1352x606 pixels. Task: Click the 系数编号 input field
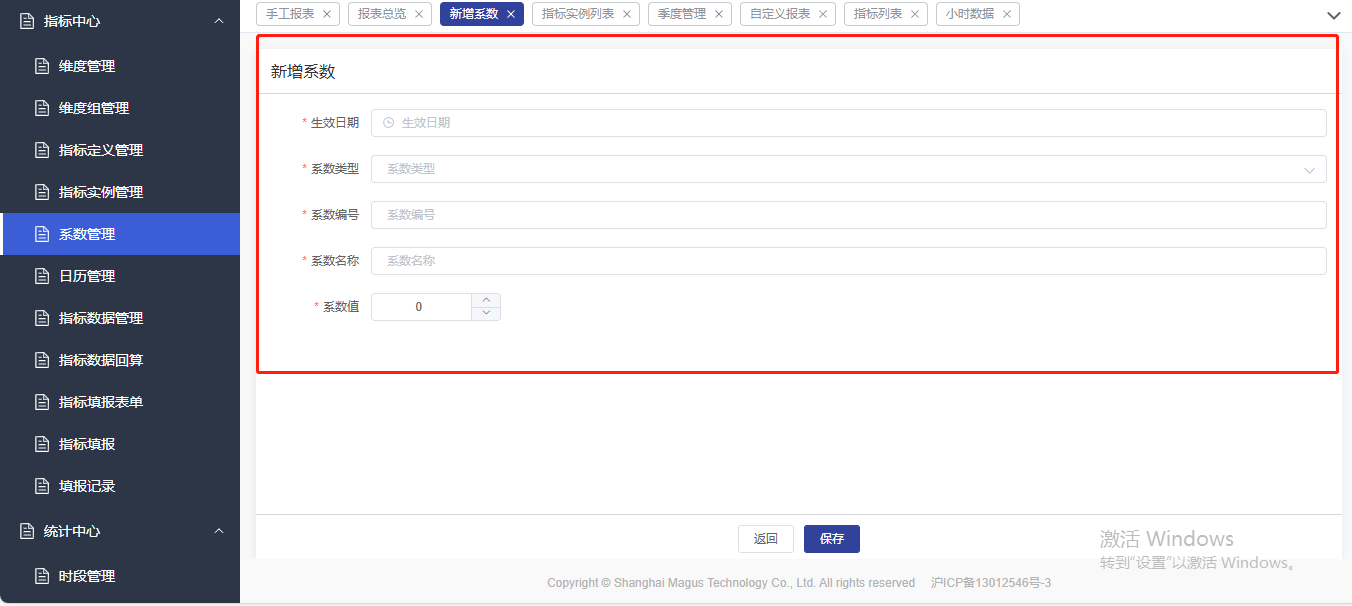pyautogui.click(x=848, y=215)
